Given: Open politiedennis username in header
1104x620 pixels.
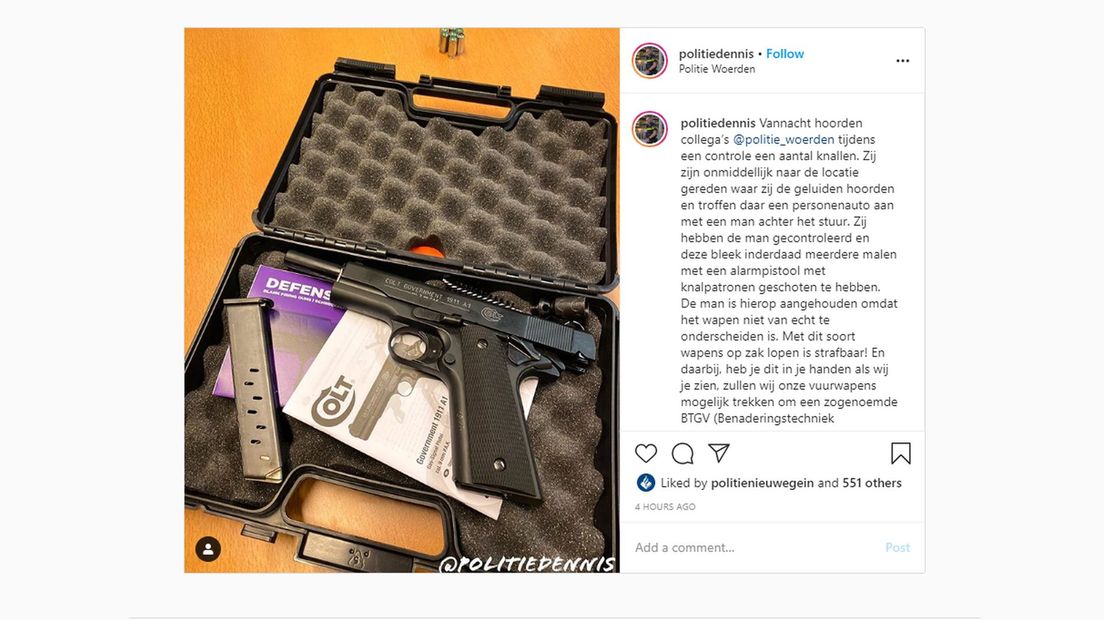Looking at the screenshot, I should (x=716, y=53).
